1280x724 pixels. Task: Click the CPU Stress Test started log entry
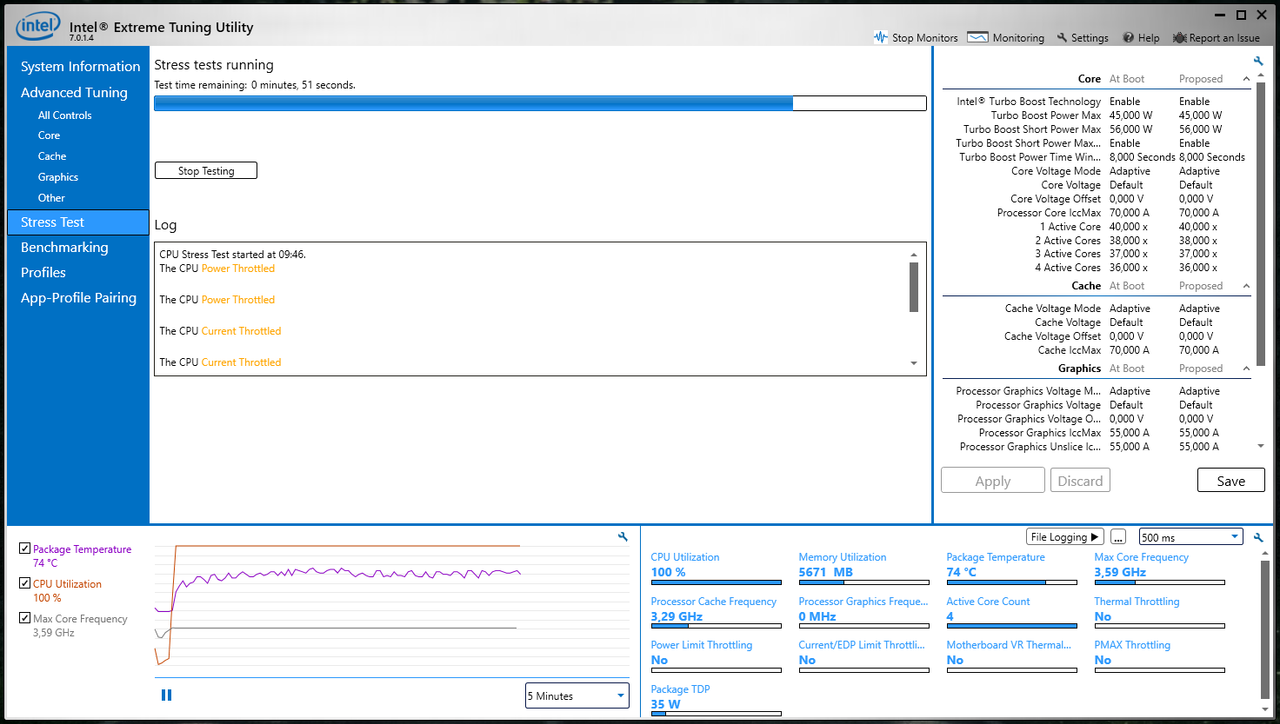tap(233, 254)
